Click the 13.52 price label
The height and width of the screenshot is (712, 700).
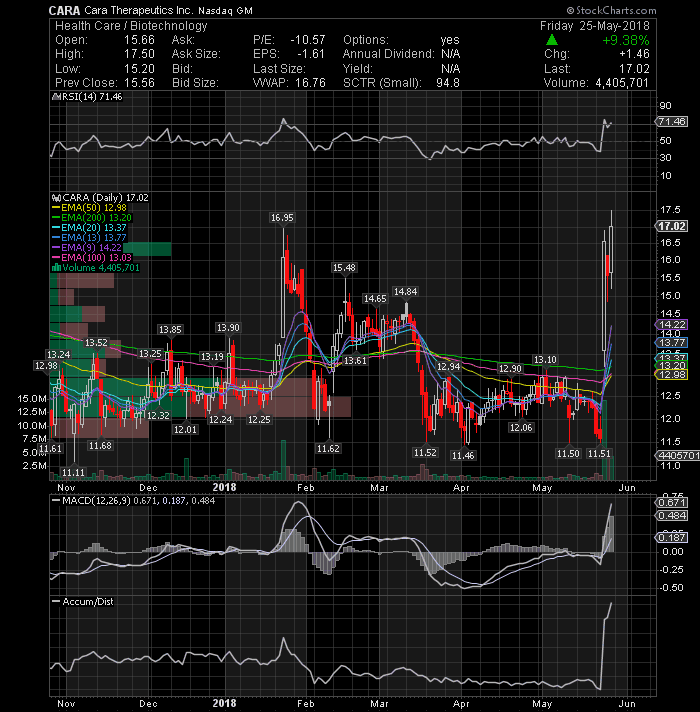tap(96, 343)
